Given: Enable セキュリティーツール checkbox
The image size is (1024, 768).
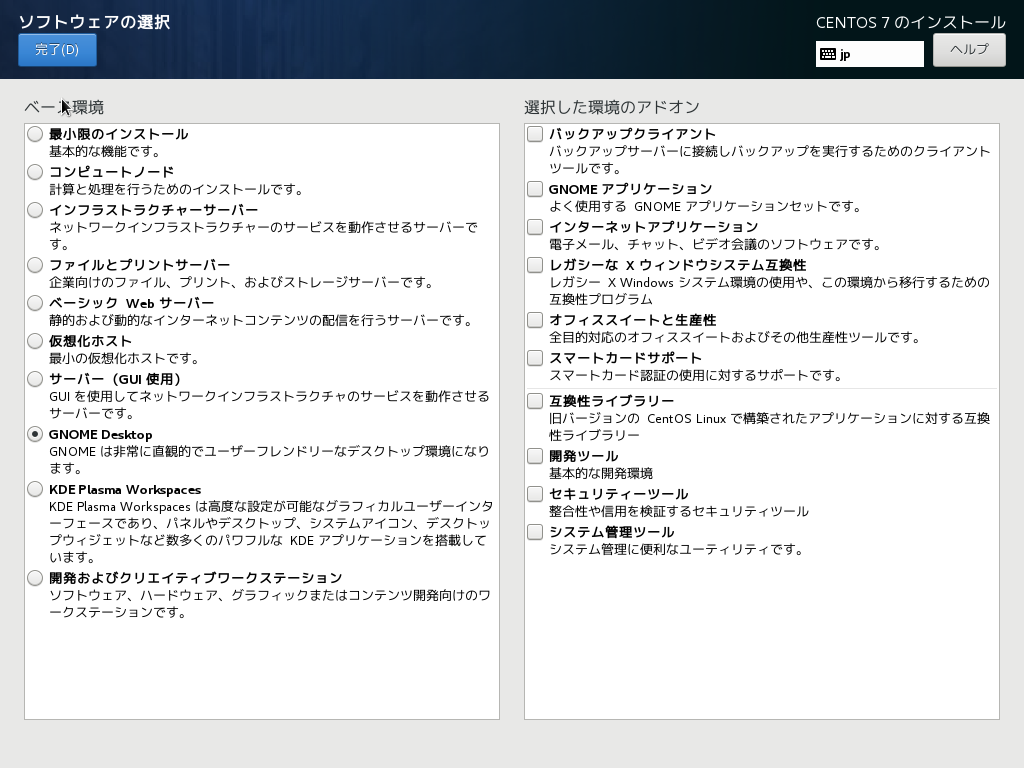Looking at the screenshot, I should (535, 494).
